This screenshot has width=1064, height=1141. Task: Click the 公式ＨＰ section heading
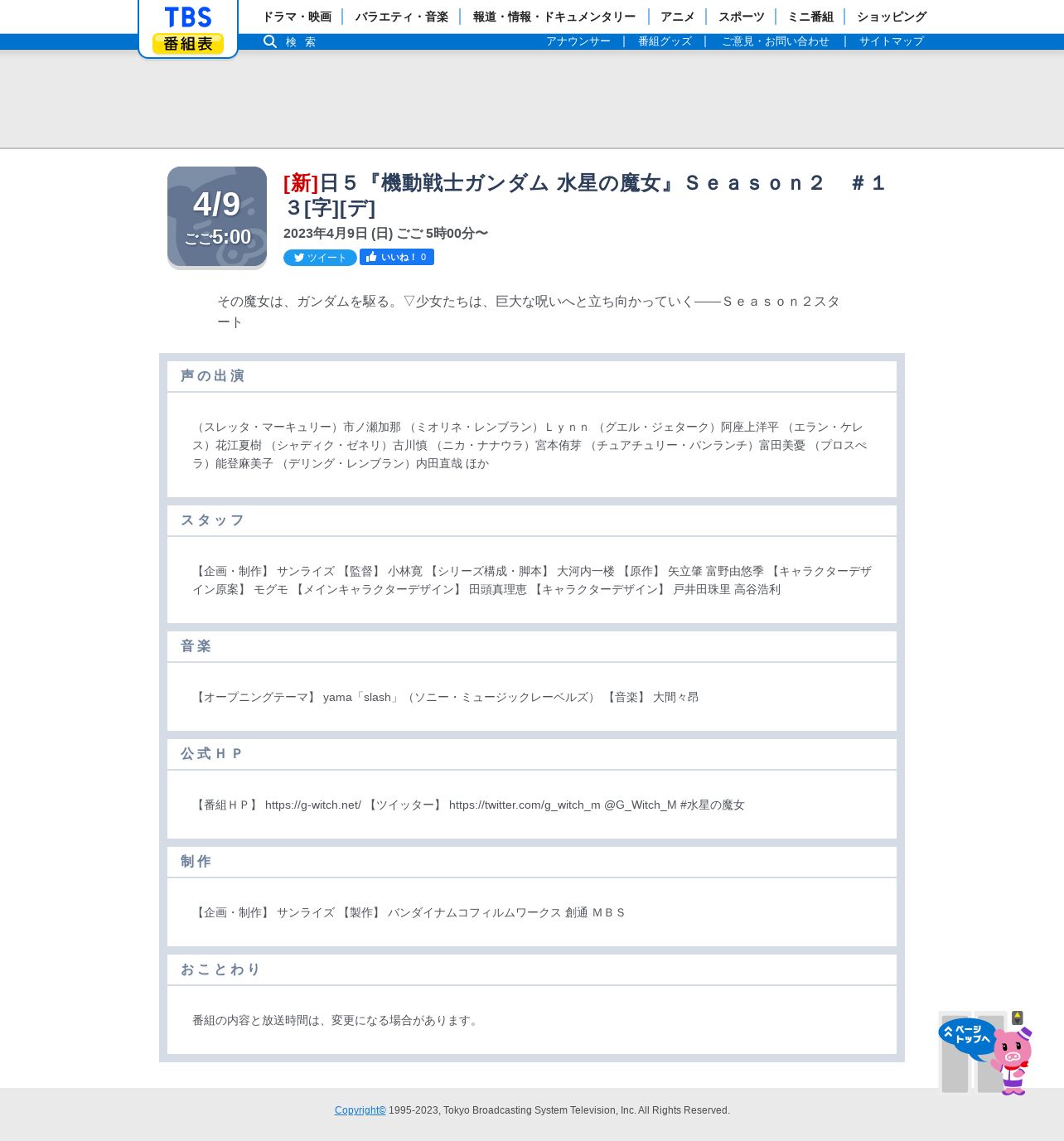pyautogui.click(x=211, y=754)
